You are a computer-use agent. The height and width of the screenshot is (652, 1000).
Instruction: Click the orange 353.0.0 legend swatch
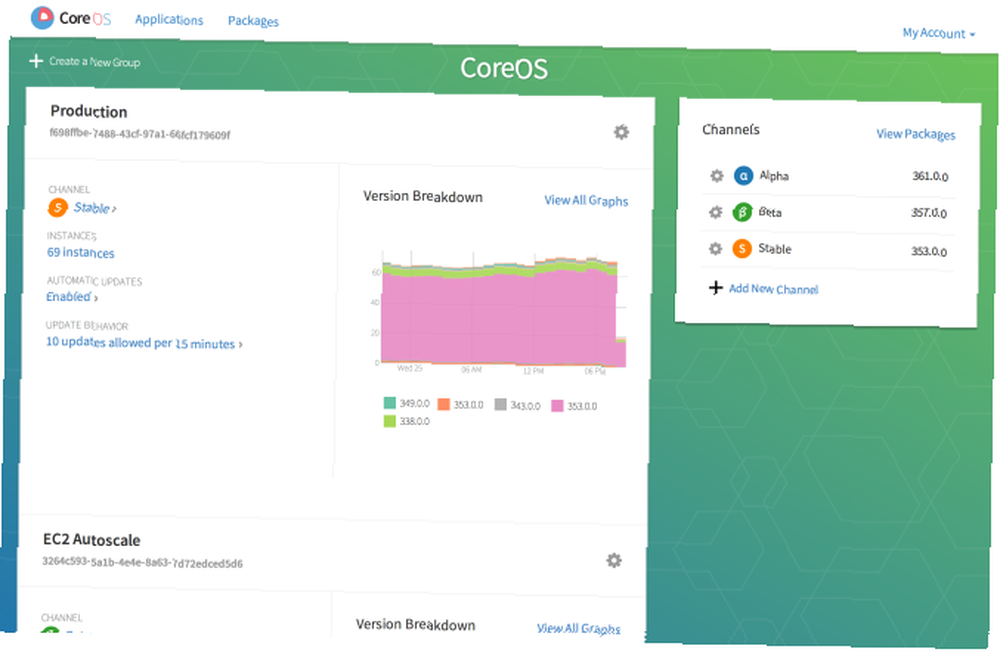coord(444,404)
